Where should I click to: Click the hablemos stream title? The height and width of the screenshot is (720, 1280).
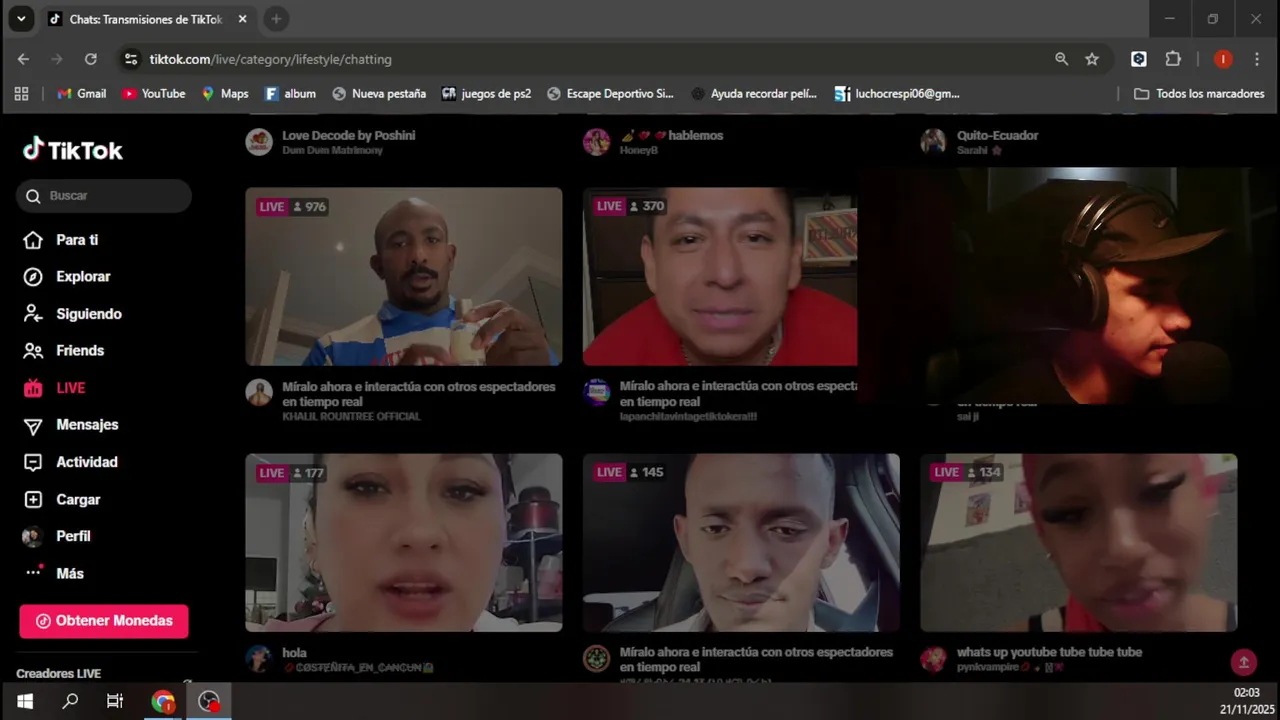[671, 135]
